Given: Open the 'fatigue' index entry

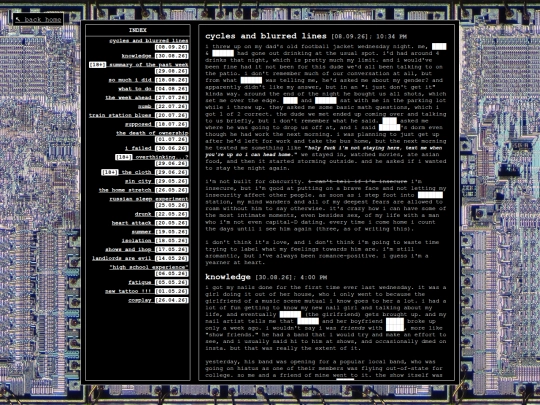Looking at the screenshot, I should 140,282.
